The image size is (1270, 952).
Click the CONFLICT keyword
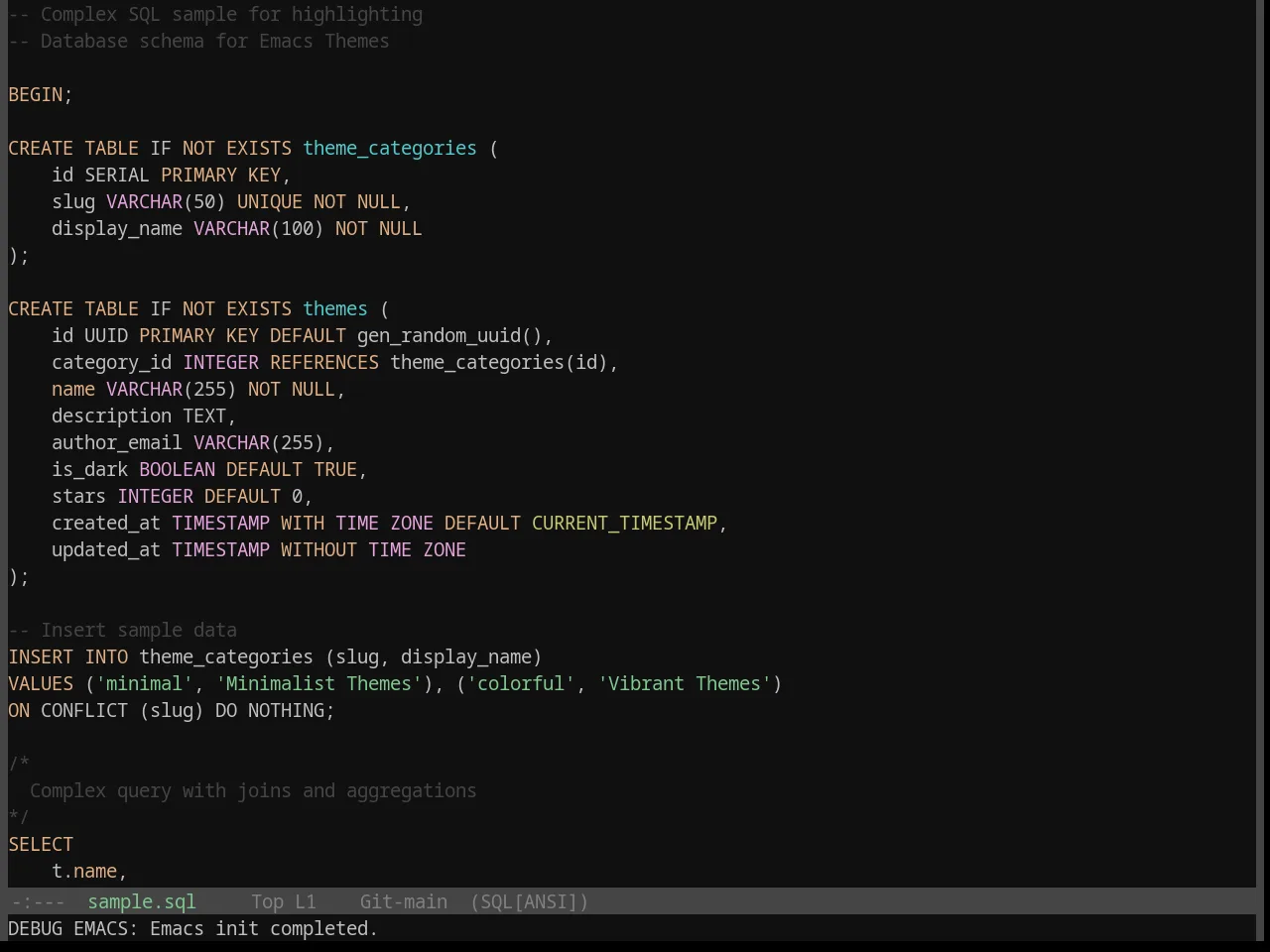point(84,710)
